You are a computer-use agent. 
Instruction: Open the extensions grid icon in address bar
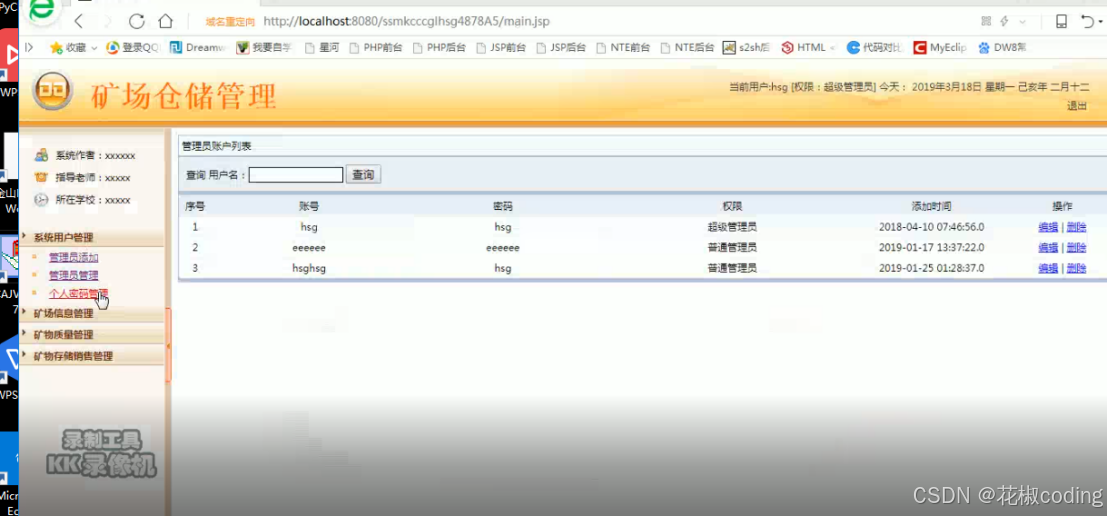point(986,22)
